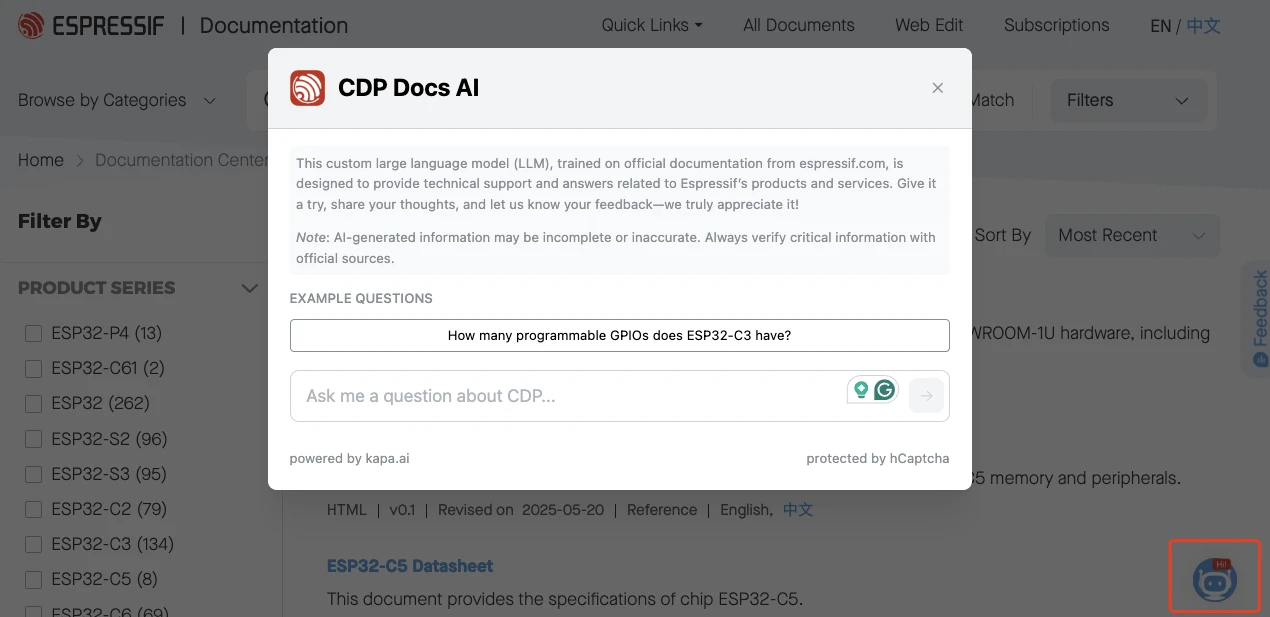Collapse the PRODUCT SERIES section
1270x617 pixels.
(249, 288)
